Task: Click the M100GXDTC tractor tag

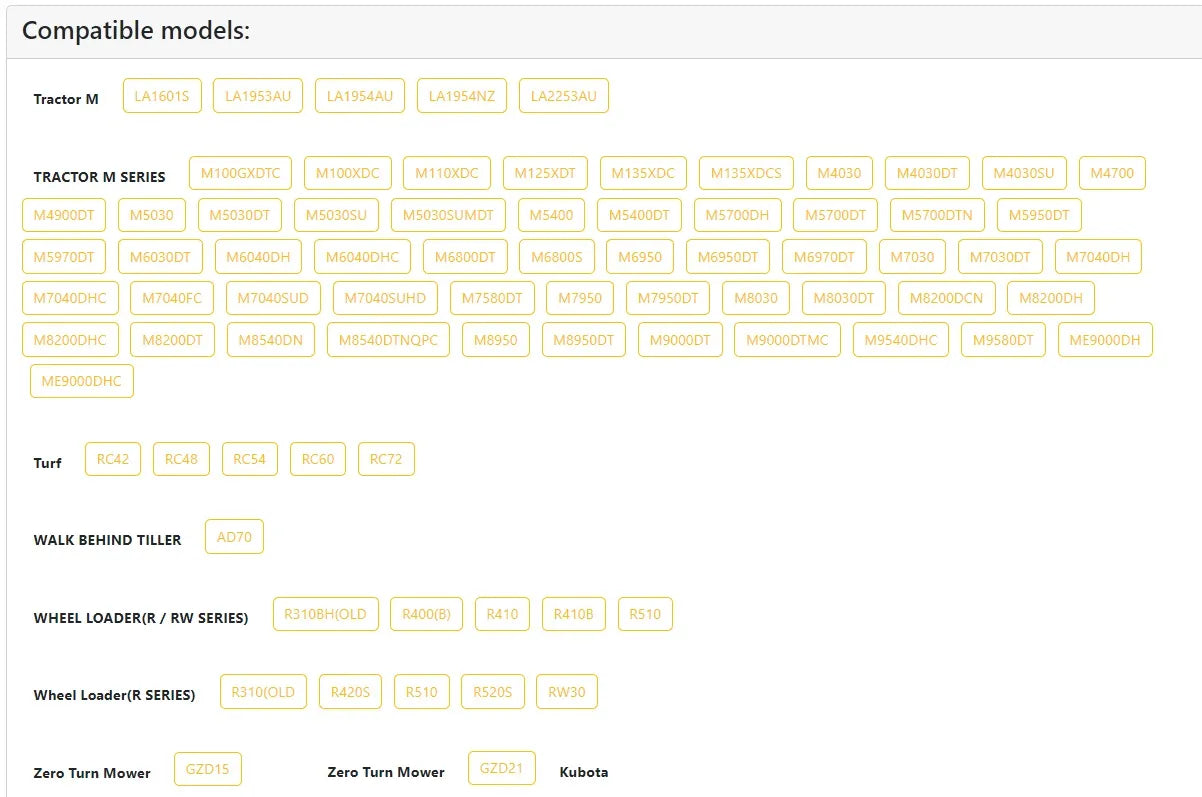Action: click(240, 173)
